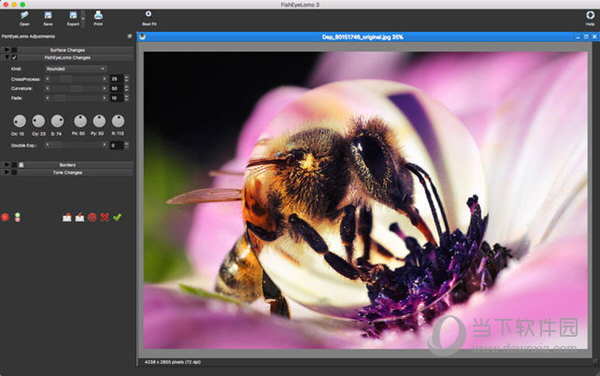Viewport: 600px width, 376px height.
Task: Open the Kind dropdown showing Rounded
Action: click(75, 69)
